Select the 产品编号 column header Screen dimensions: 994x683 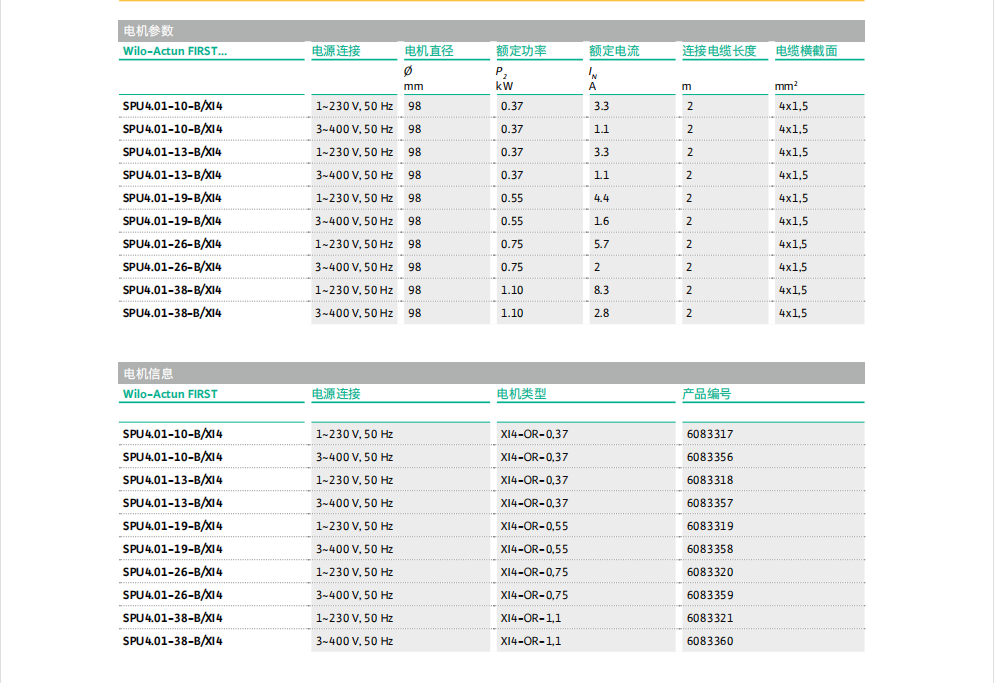707,394
